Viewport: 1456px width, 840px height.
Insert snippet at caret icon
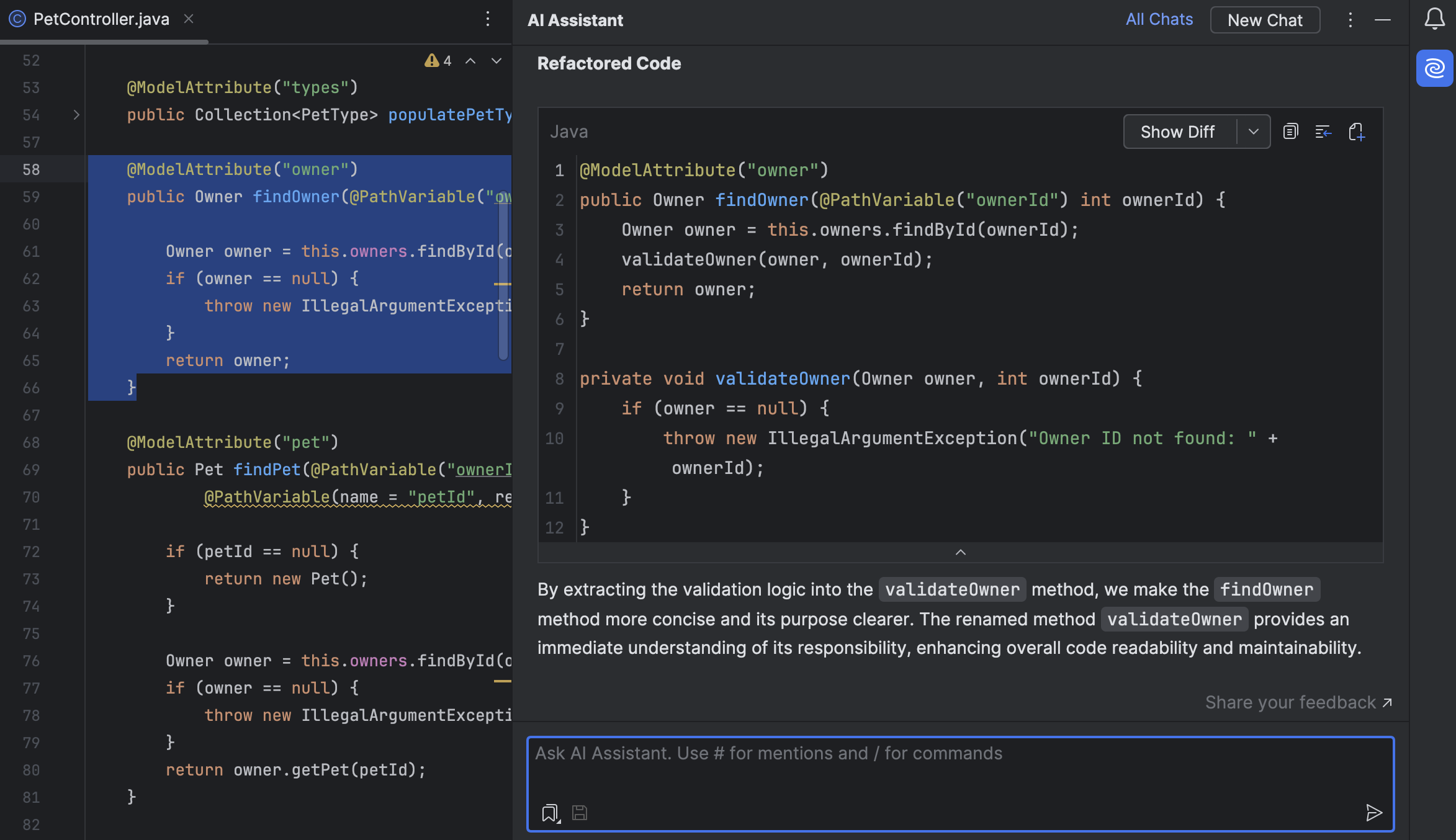(1323, 132)
